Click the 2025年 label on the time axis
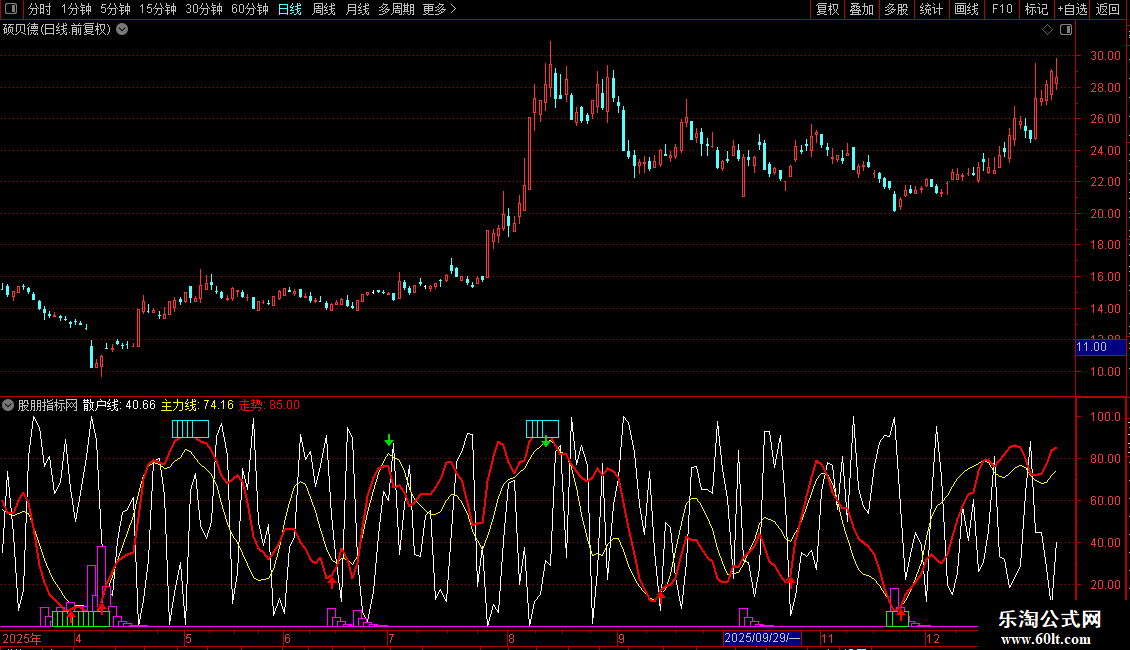 (x=22, y=638)
